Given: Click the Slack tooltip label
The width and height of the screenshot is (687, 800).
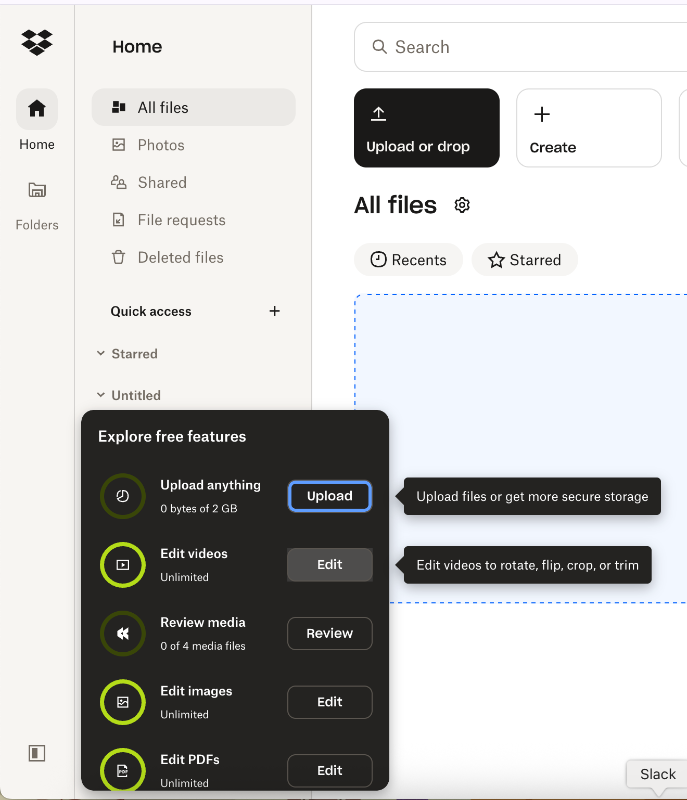Looking at the screenshot, I should coord(658,774).
